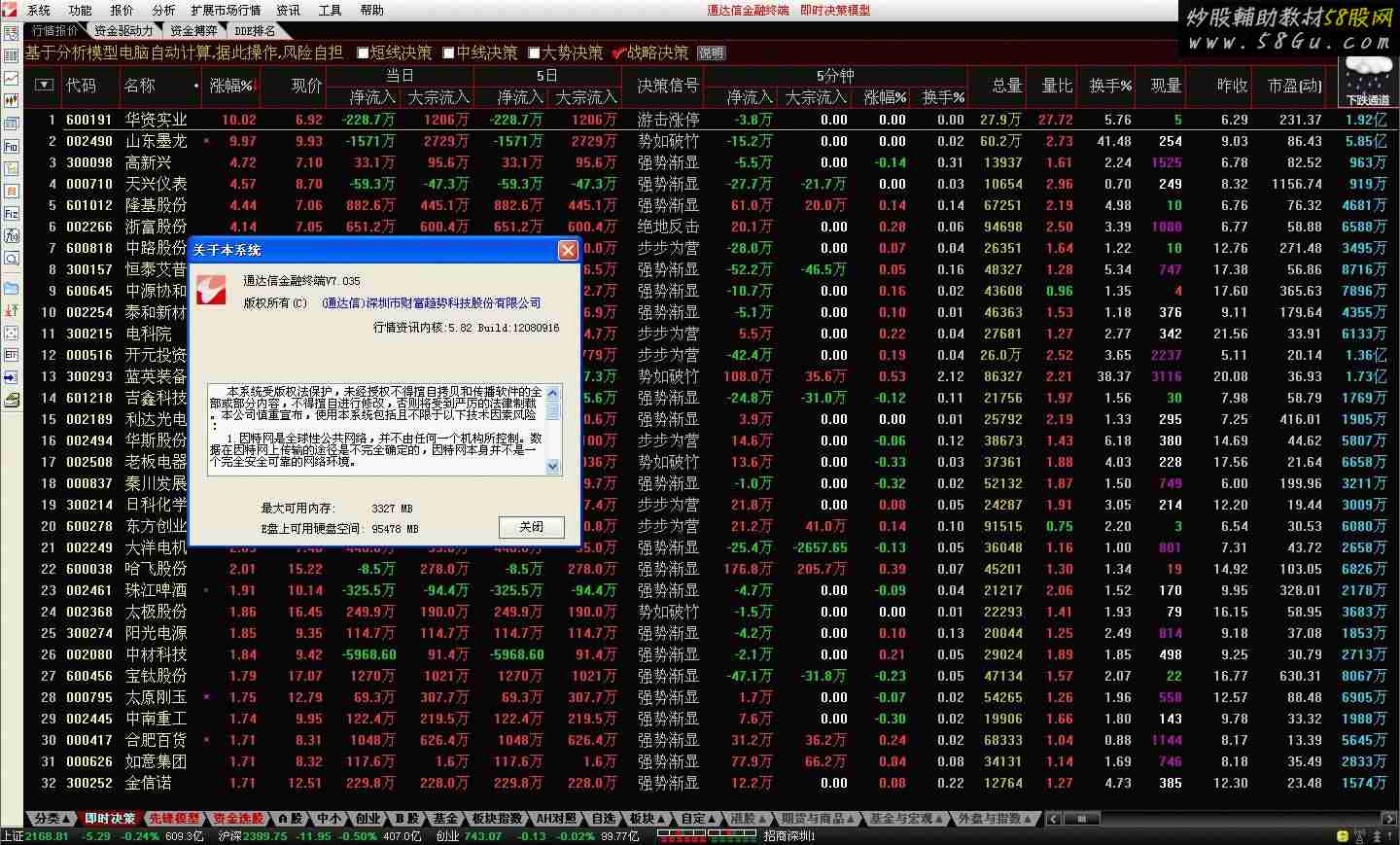Viewport: 1400px width, 845px height.
Task: Open the blue folder icon in sidebar
Action: pyautogui.click(x=11, y=289)
